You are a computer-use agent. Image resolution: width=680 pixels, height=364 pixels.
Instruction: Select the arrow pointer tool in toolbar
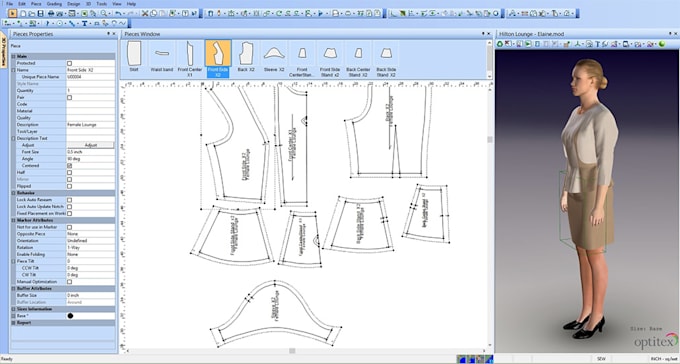pyautogui.click(x=13, y=13)
